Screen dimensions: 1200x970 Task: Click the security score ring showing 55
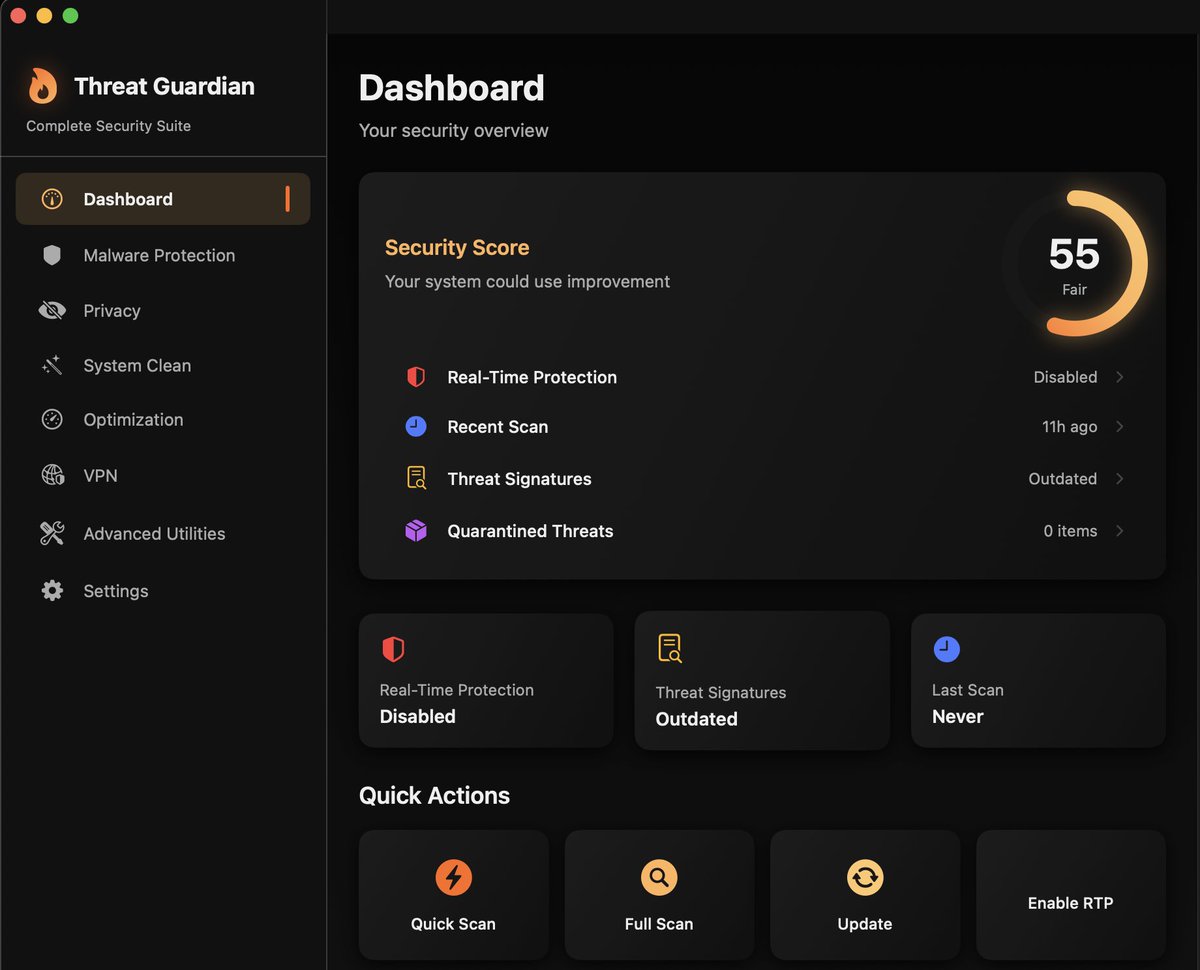point(1075,264)
